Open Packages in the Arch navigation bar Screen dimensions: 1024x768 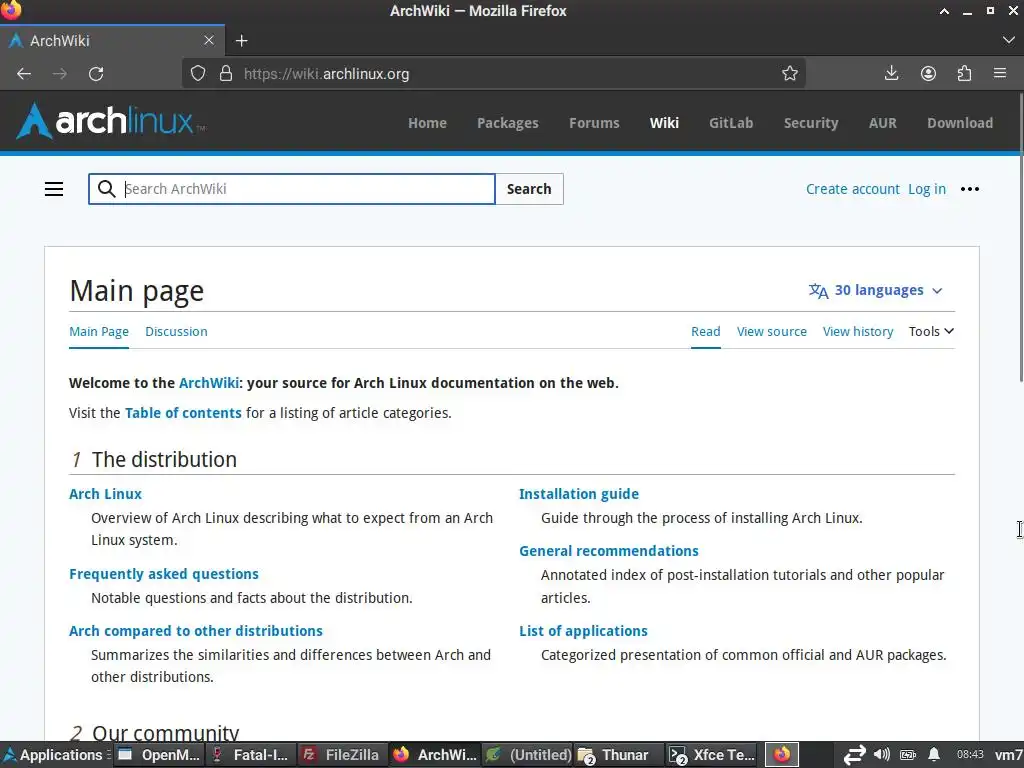(x=507, y=123)
